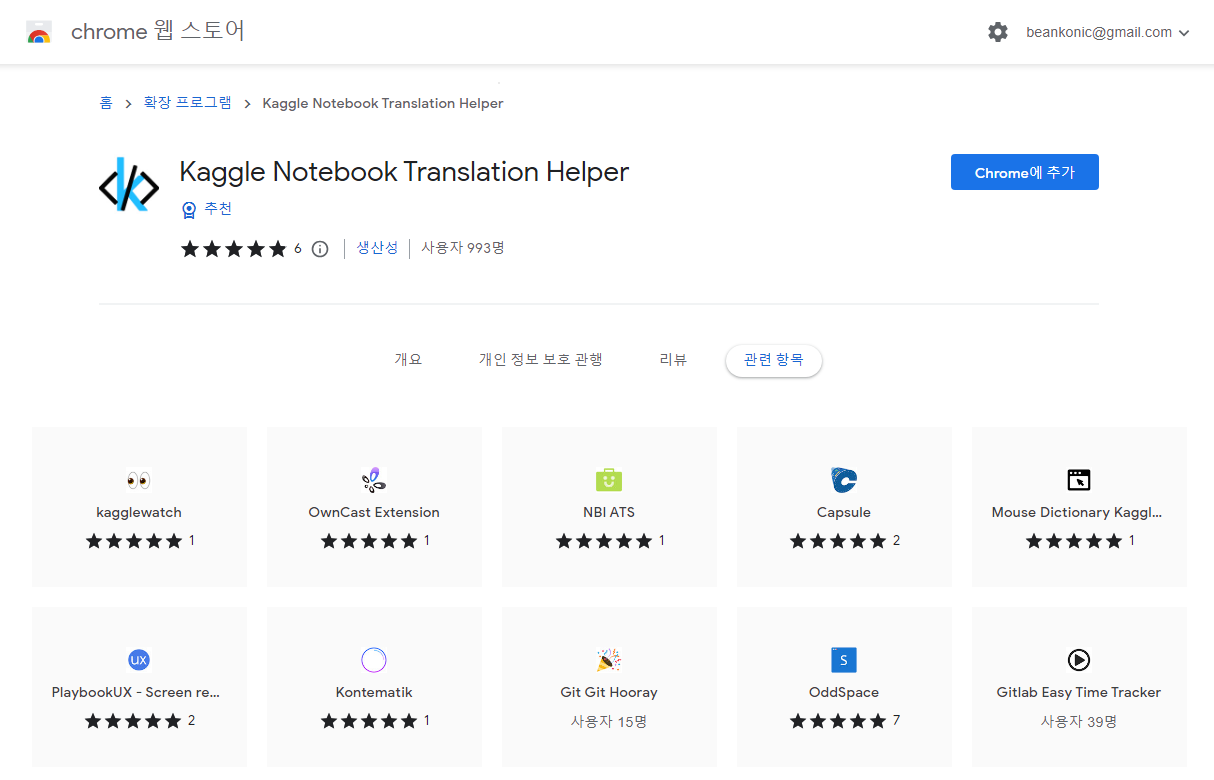Go to the 홈 breadcrumb link

[x=106, y=103]
